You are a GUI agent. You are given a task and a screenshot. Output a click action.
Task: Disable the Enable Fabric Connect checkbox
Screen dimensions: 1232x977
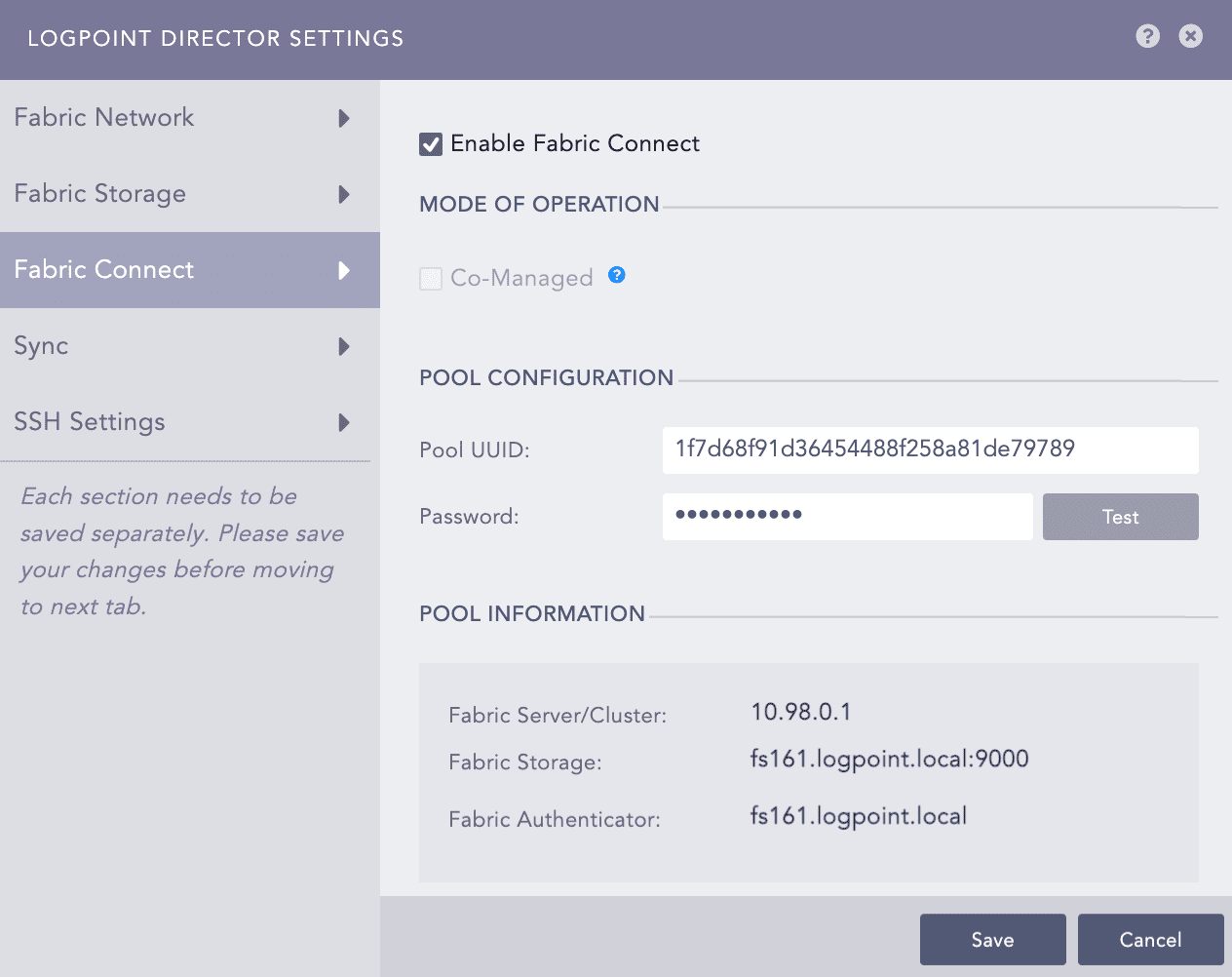click(x=431, y=143)
